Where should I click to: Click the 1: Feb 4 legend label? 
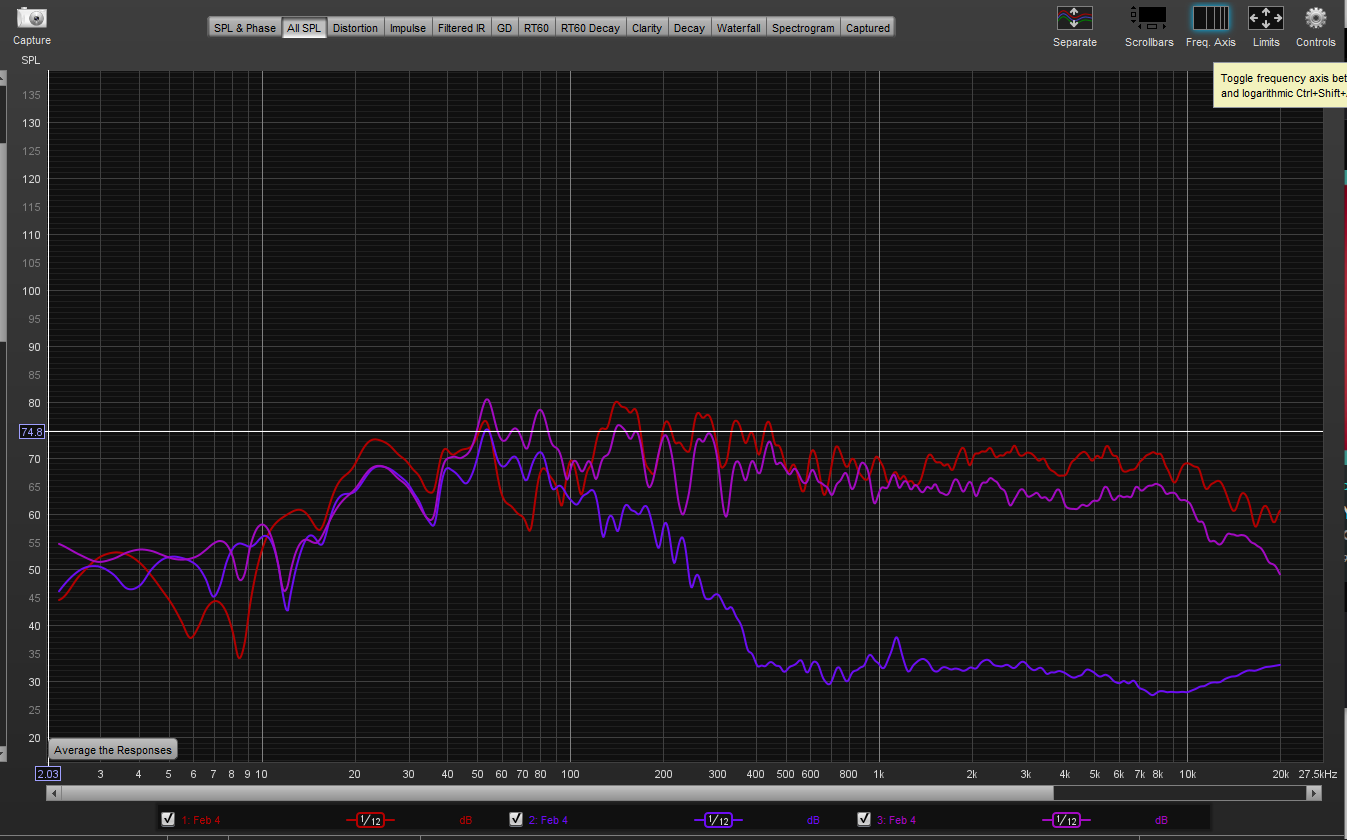(x=201, y=820)
